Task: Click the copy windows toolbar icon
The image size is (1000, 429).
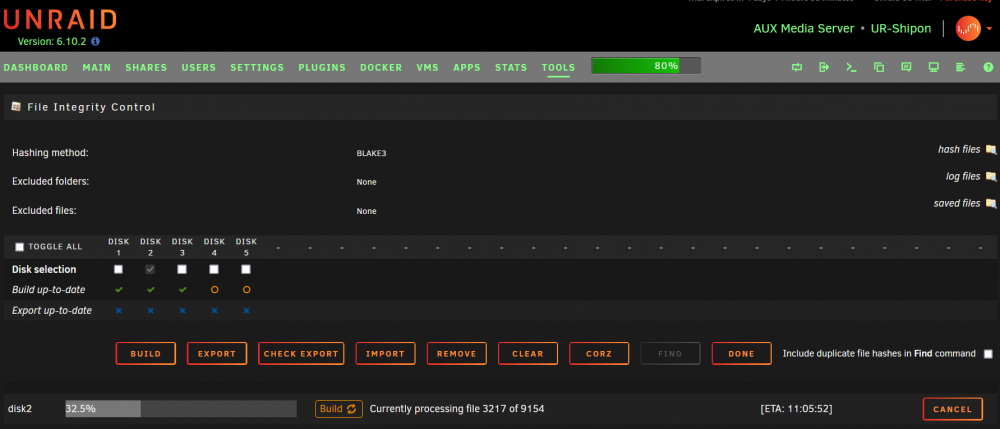Action: [x=879, y=67]
